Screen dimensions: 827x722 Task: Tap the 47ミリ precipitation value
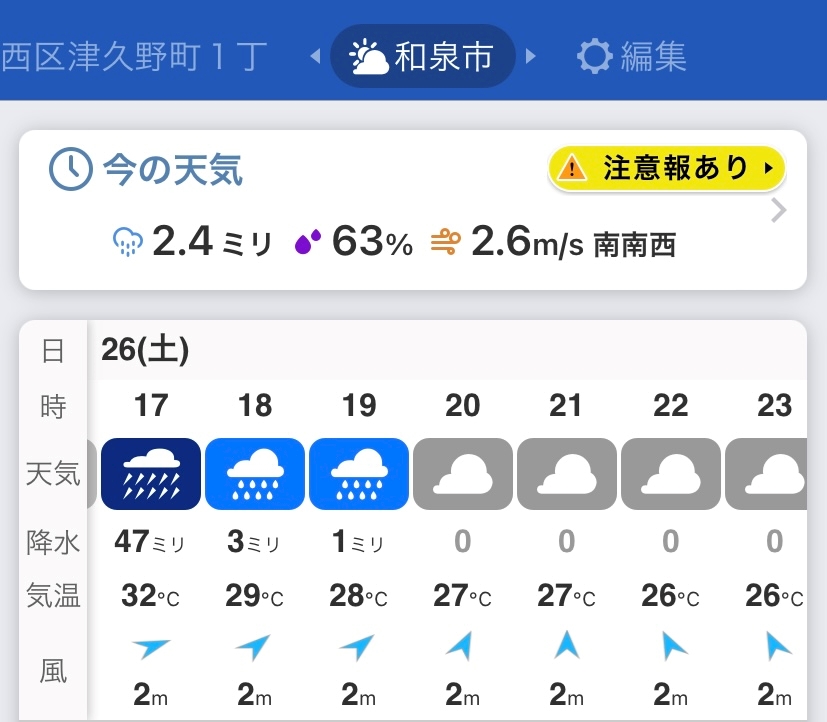pos(151,542)
